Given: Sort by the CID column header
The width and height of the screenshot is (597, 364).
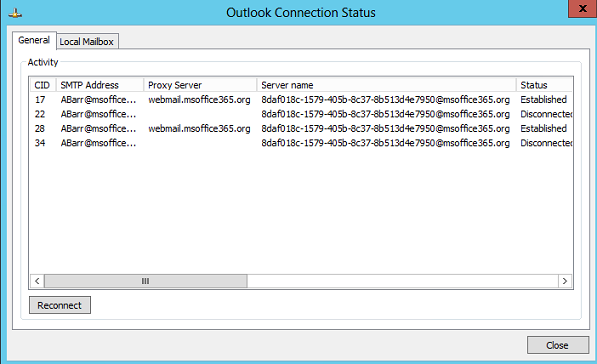Looking at the screenshot, I should (42, 85).
